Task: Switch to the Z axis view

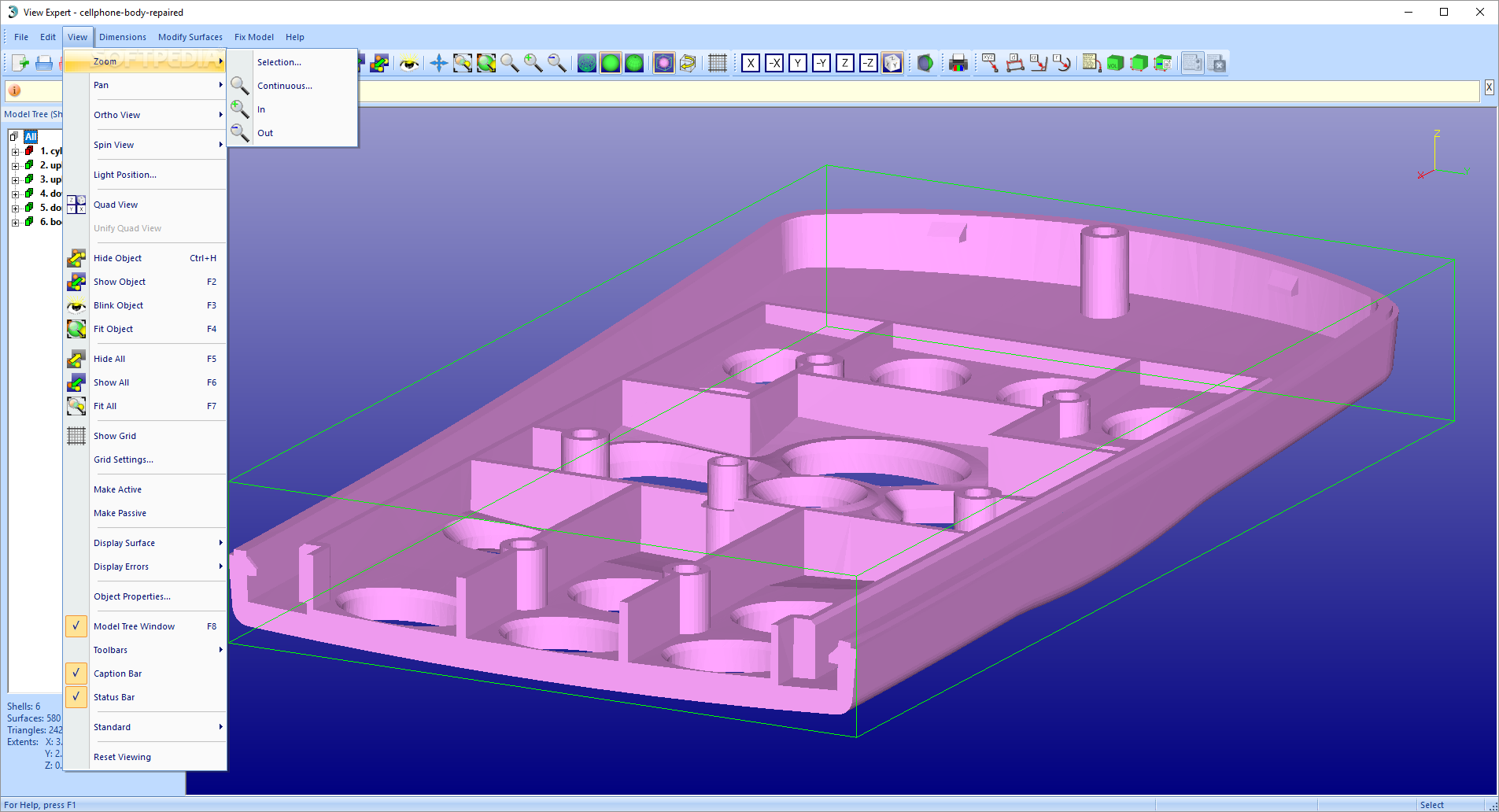Action: click(845, 63)
